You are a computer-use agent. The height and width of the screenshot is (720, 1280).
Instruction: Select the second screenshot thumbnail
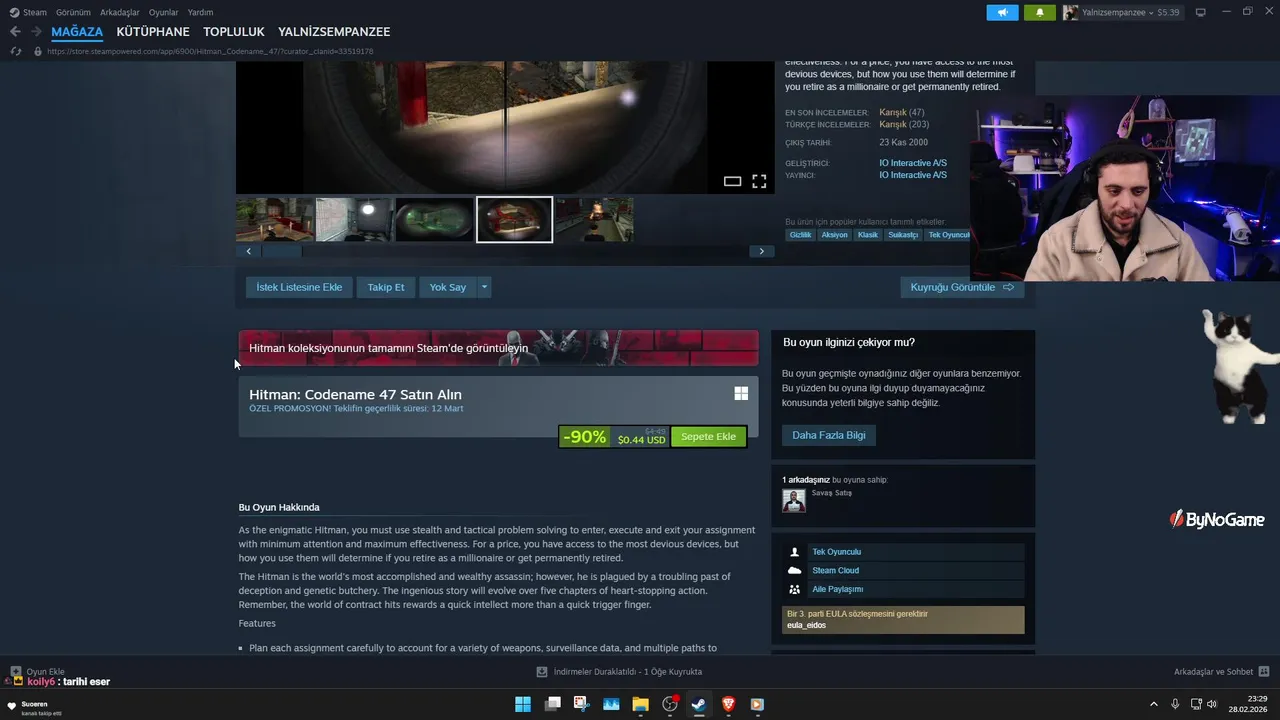(354, 220)
